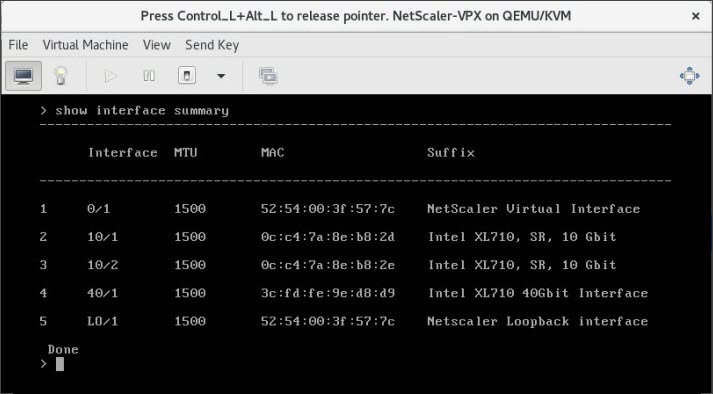Expand the shutdown options dropdown arrow
713x394 pixels.
click(x=221, y=76)
